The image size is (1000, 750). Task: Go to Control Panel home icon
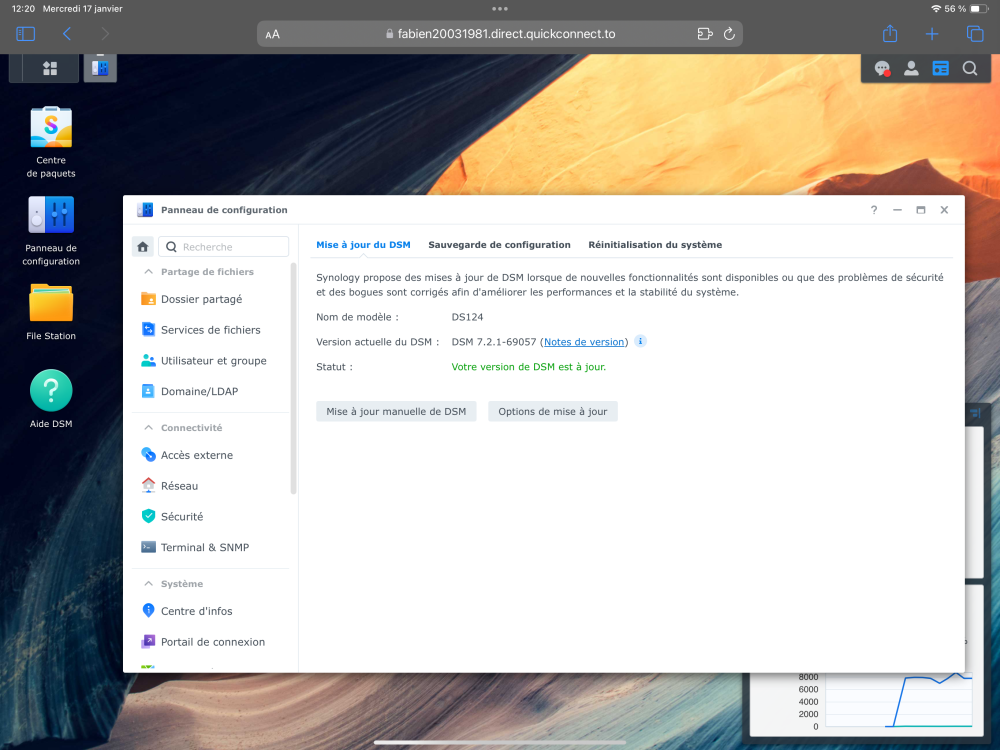point(143,247)
